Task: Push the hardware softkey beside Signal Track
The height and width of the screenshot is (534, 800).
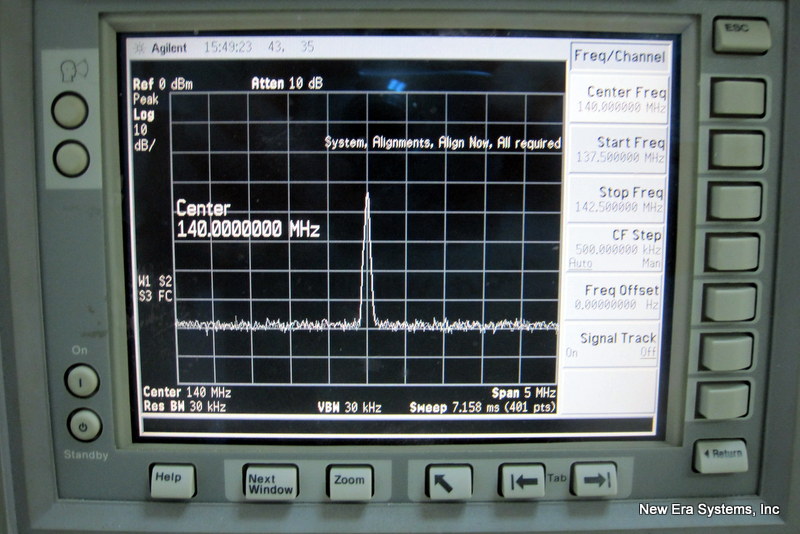Action: pos(727,351)
